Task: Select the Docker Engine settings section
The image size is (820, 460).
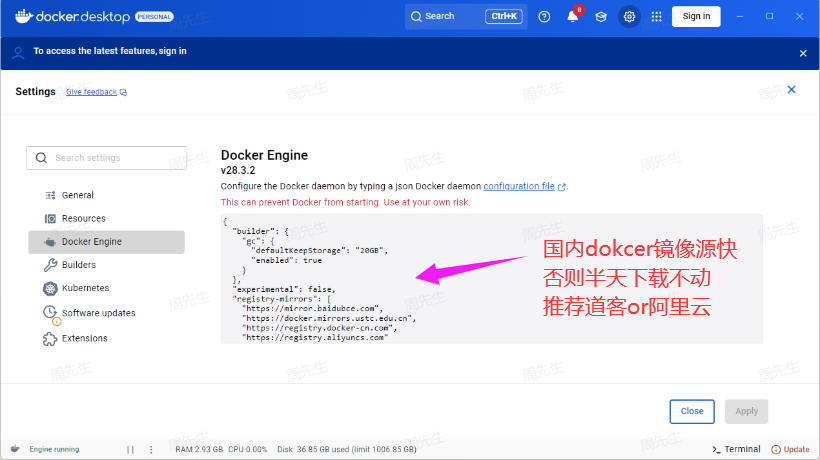Action: point(107,242)
